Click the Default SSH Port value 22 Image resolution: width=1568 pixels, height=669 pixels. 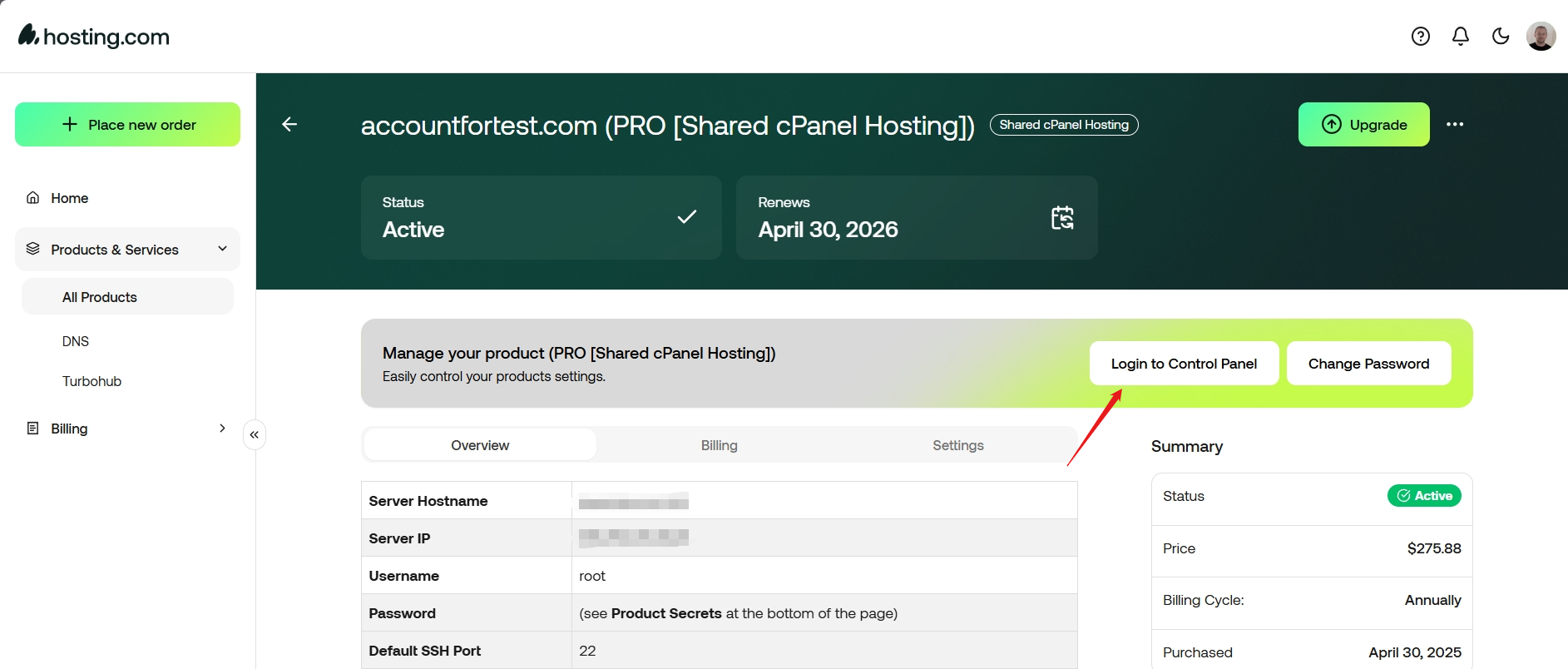pos(587,651)
